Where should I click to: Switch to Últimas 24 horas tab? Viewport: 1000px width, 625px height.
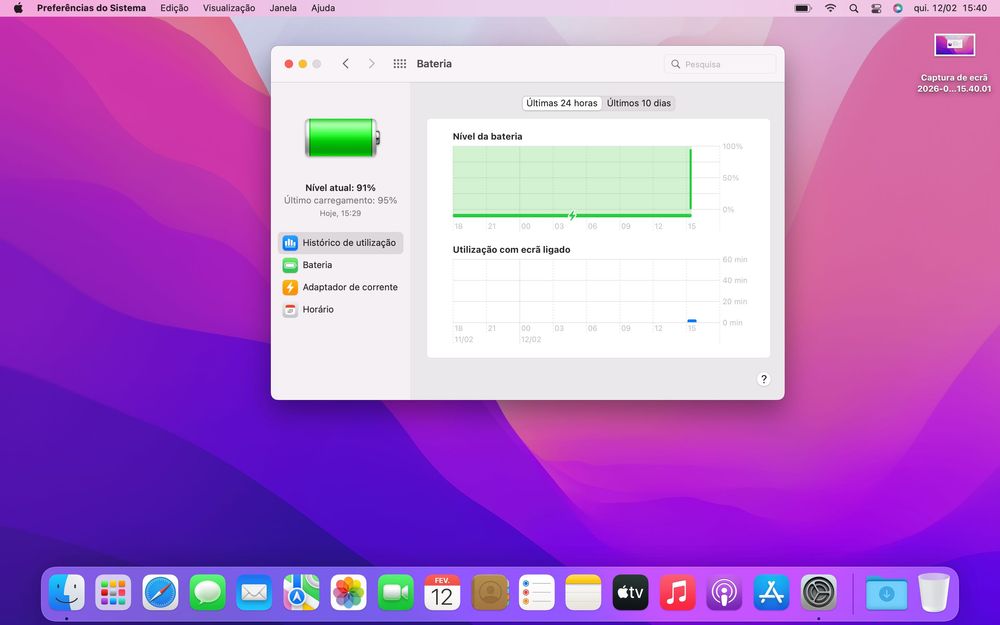pos(562,103)
